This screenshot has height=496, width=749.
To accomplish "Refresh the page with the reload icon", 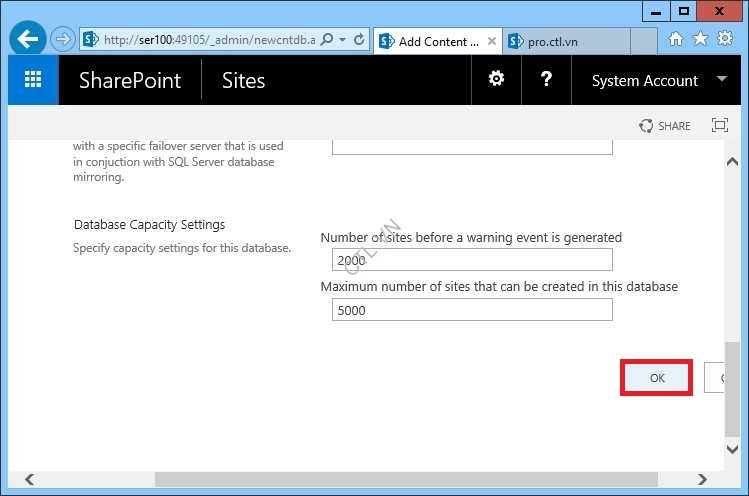I will (359, 39).
